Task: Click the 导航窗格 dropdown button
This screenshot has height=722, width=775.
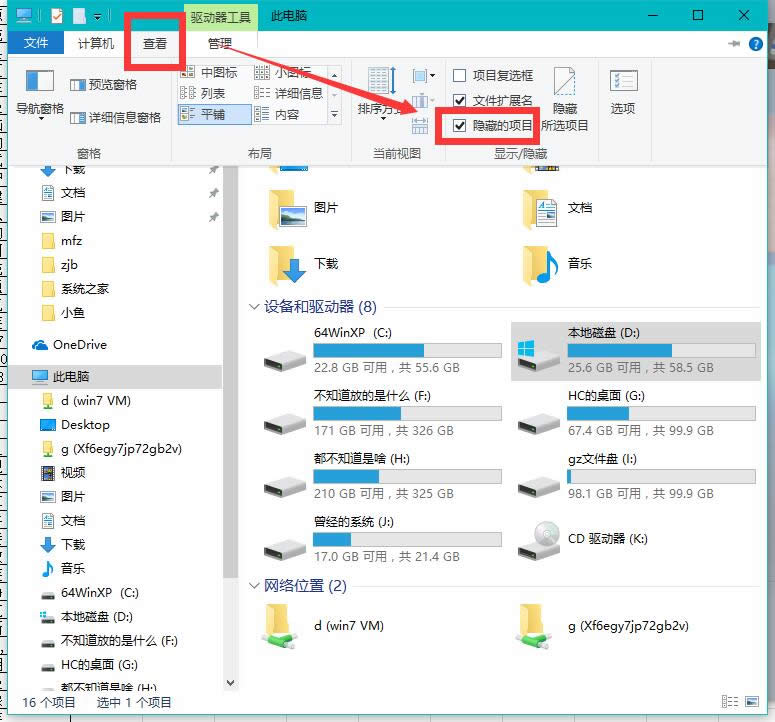Action: click(40, 109)
